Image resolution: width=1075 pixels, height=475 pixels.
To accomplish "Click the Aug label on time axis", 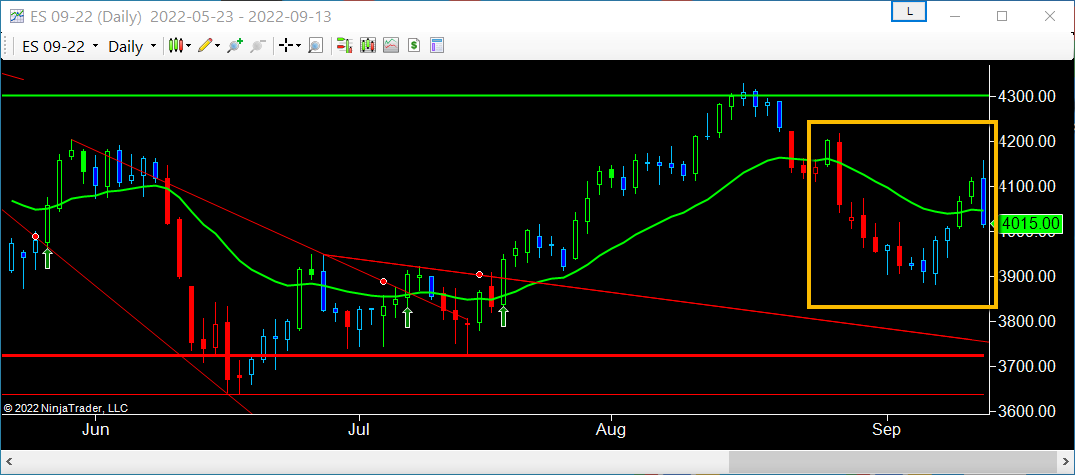I will 610,430.
